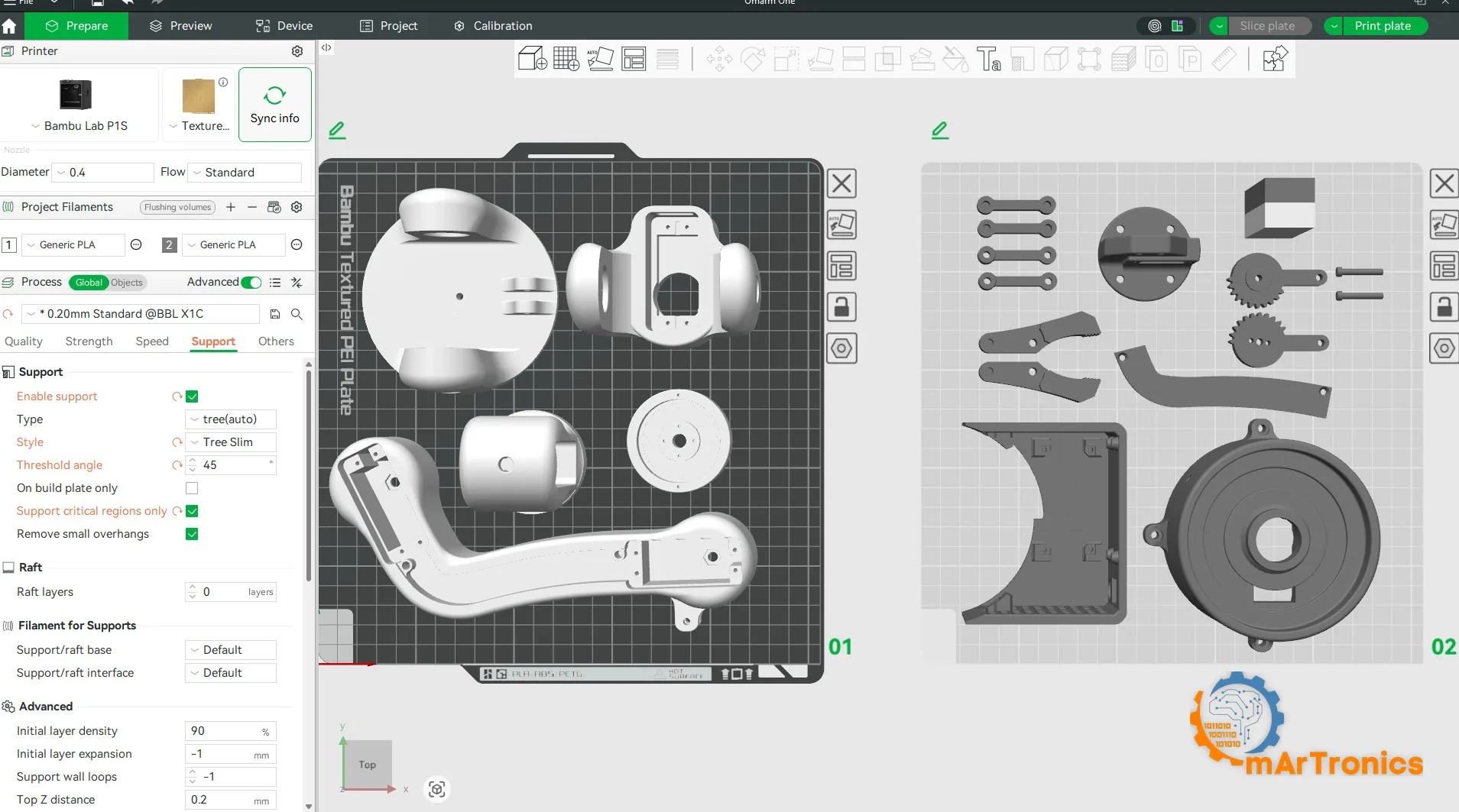
Task: Open support Type tree(auto) dropdown
Action: [231, 419]
